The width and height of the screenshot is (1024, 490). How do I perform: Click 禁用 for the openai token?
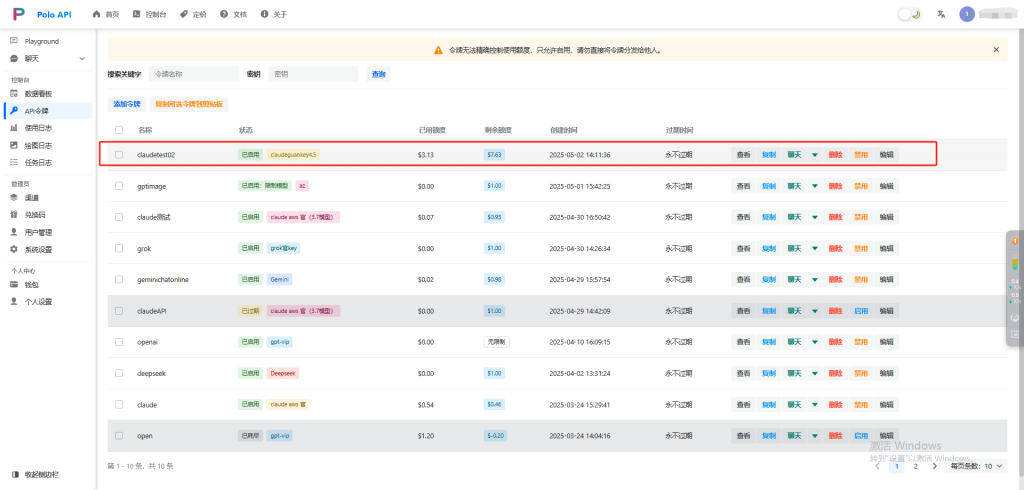point(861,342)
